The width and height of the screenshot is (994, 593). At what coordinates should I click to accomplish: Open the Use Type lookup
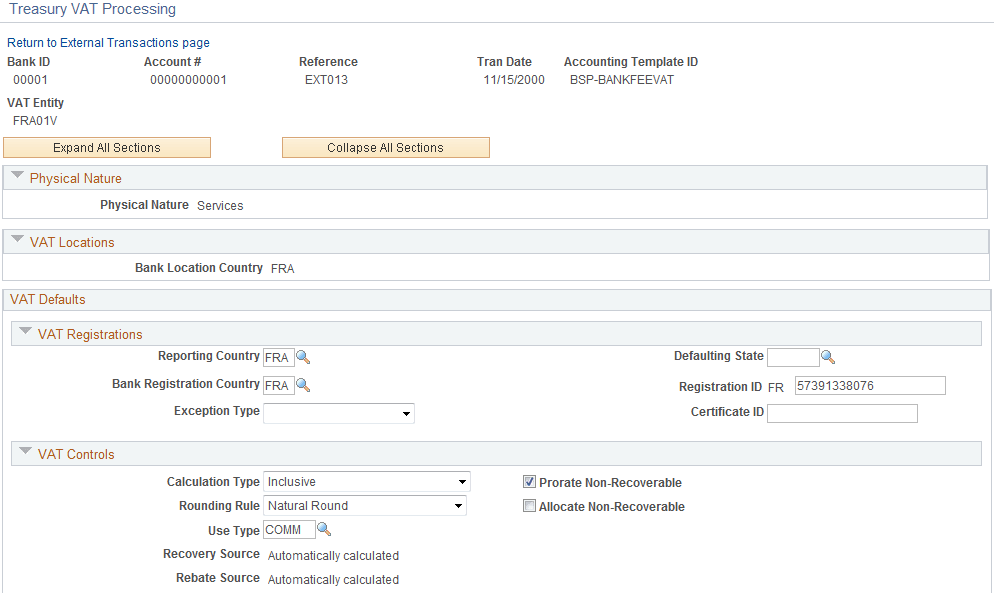coord(323,530)
